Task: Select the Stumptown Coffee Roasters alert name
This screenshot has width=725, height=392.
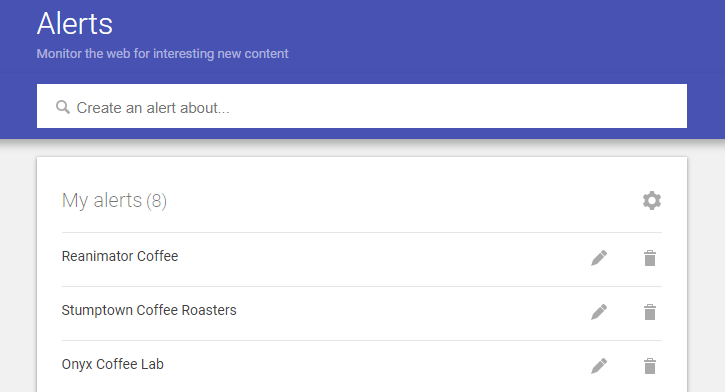Action: pos(149,310)
